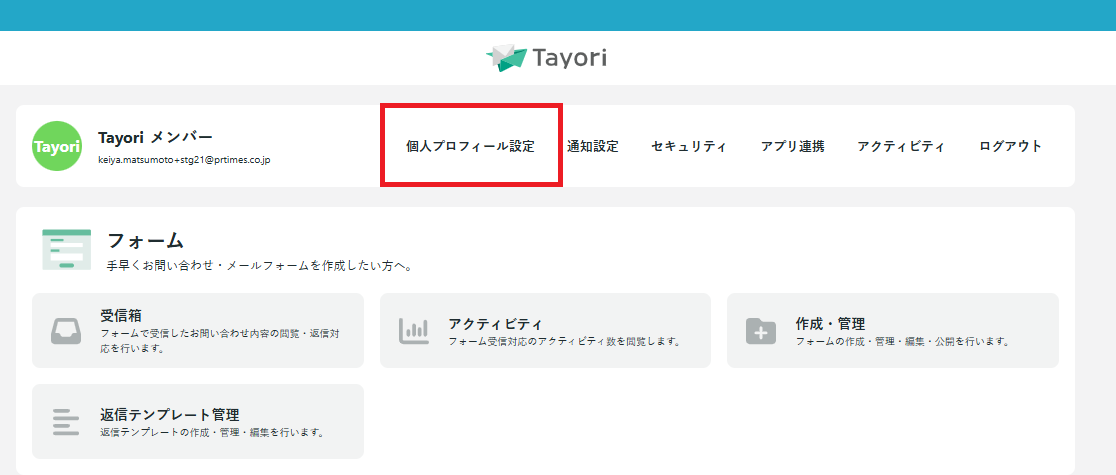Screen dimensions: 1116x475
Task: Open the 作成・管理 card
Action: [x=893, y=330]
